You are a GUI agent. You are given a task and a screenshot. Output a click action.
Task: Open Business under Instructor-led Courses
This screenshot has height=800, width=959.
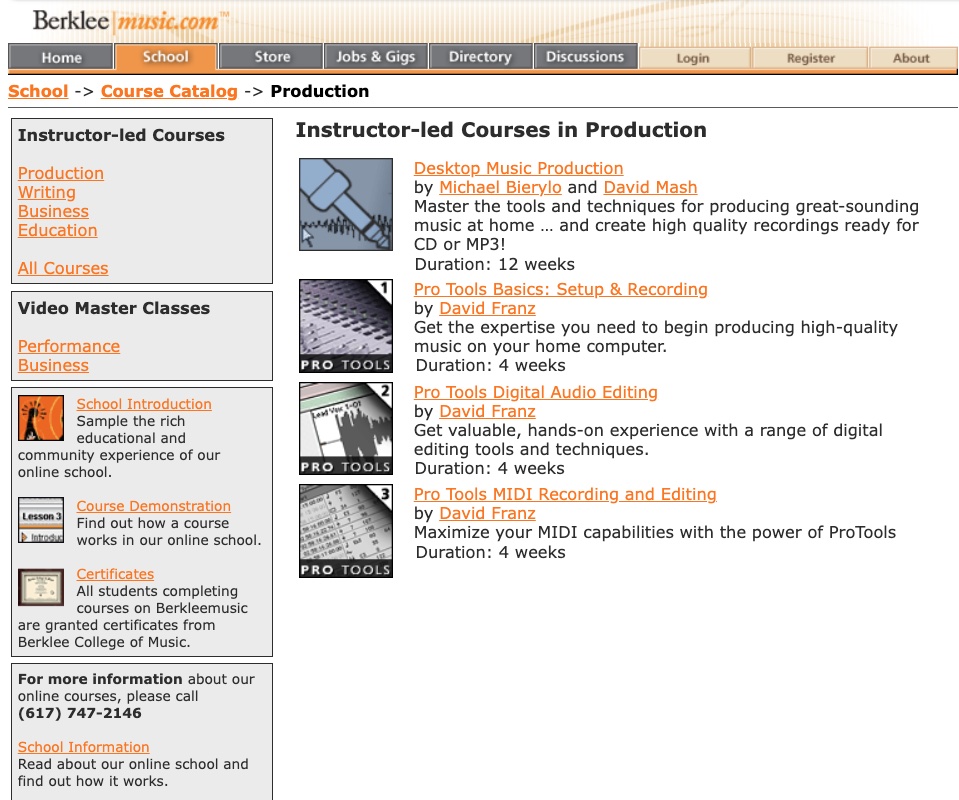click(53, 211)
